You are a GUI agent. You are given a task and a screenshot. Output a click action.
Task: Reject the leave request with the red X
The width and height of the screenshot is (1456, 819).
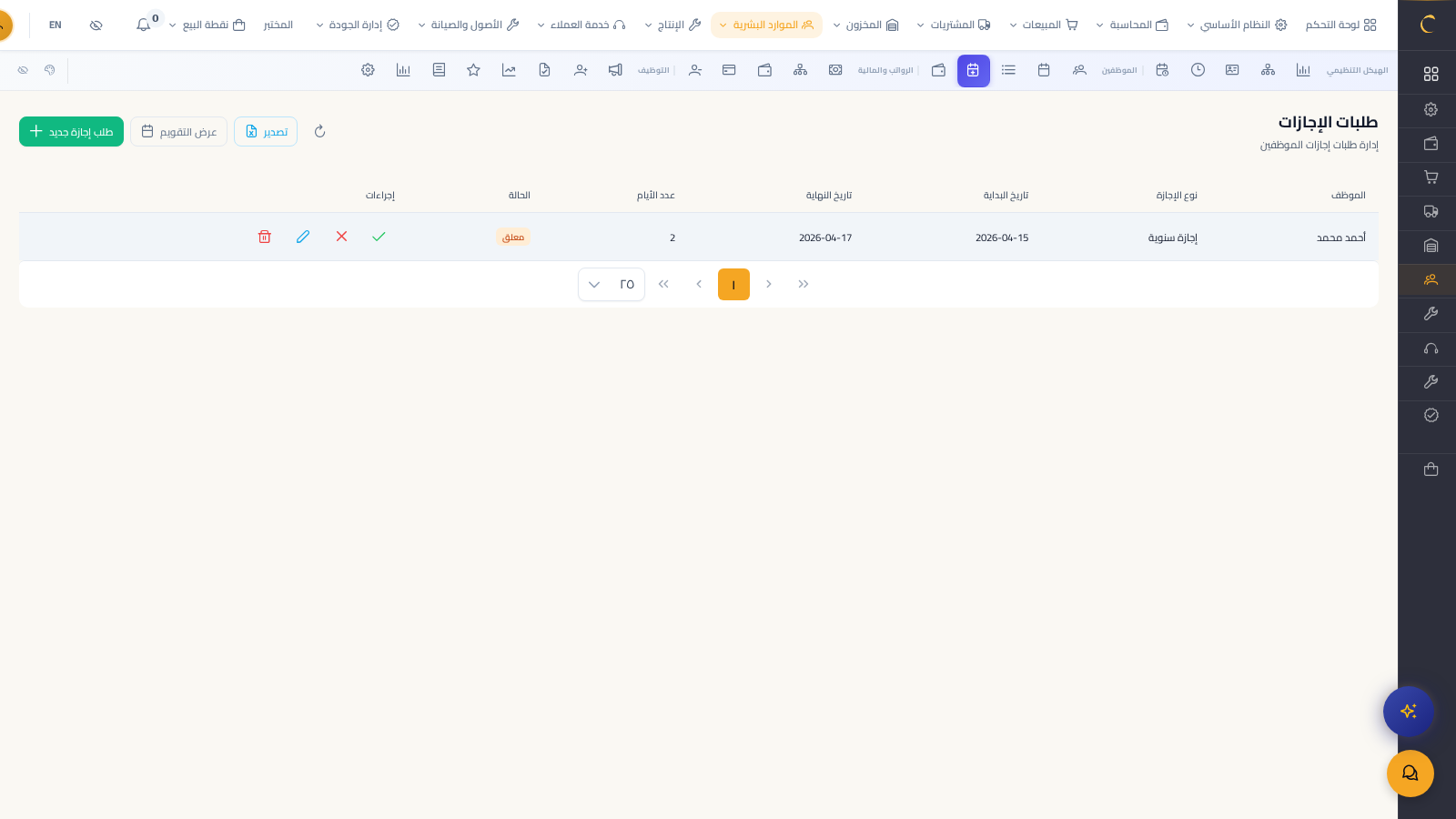(x=341, y=237)
